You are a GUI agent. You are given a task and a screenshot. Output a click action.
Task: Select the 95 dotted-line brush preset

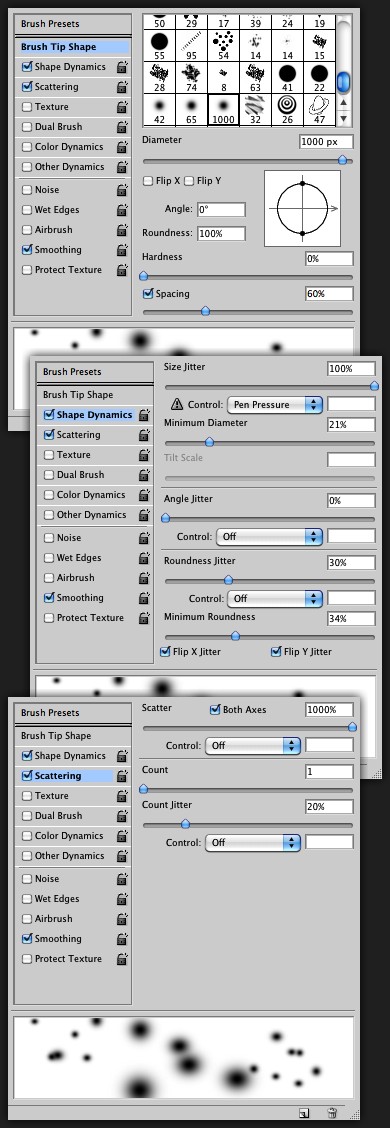(x=191, y=45)
